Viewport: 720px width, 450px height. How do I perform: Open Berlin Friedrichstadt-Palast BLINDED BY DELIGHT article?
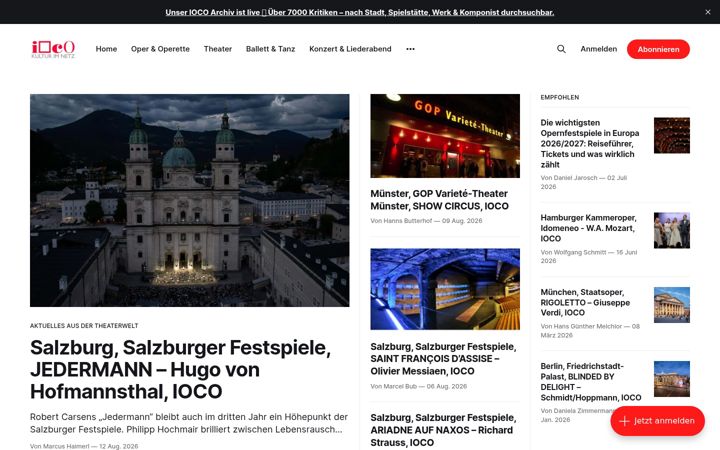click(x=591, y=382)
